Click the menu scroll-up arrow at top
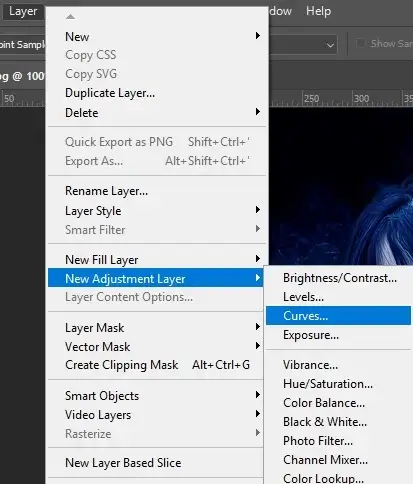 click(x=70, y=17)
